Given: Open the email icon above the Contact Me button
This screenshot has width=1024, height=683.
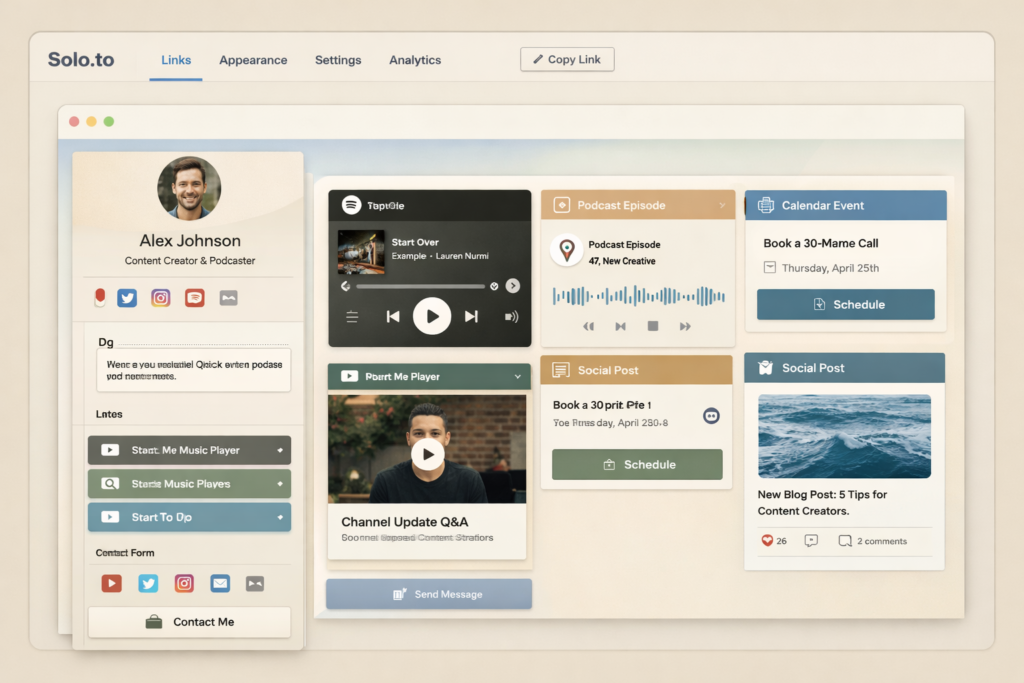Looking at the screenshot, I should pyautogui.click(x=219, y=583).
